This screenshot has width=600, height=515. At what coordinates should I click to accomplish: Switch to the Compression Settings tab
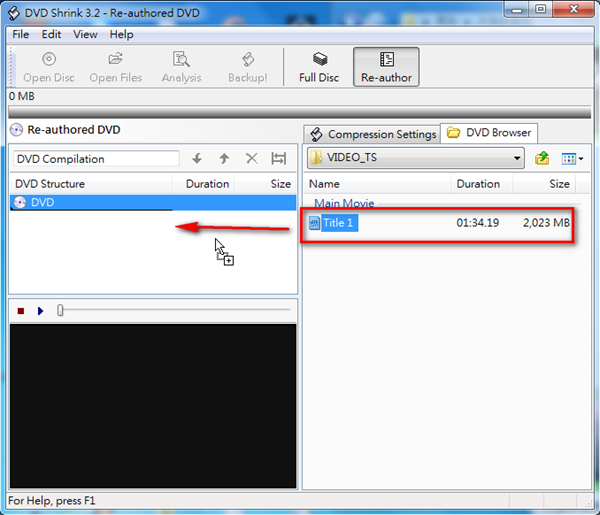373,134
